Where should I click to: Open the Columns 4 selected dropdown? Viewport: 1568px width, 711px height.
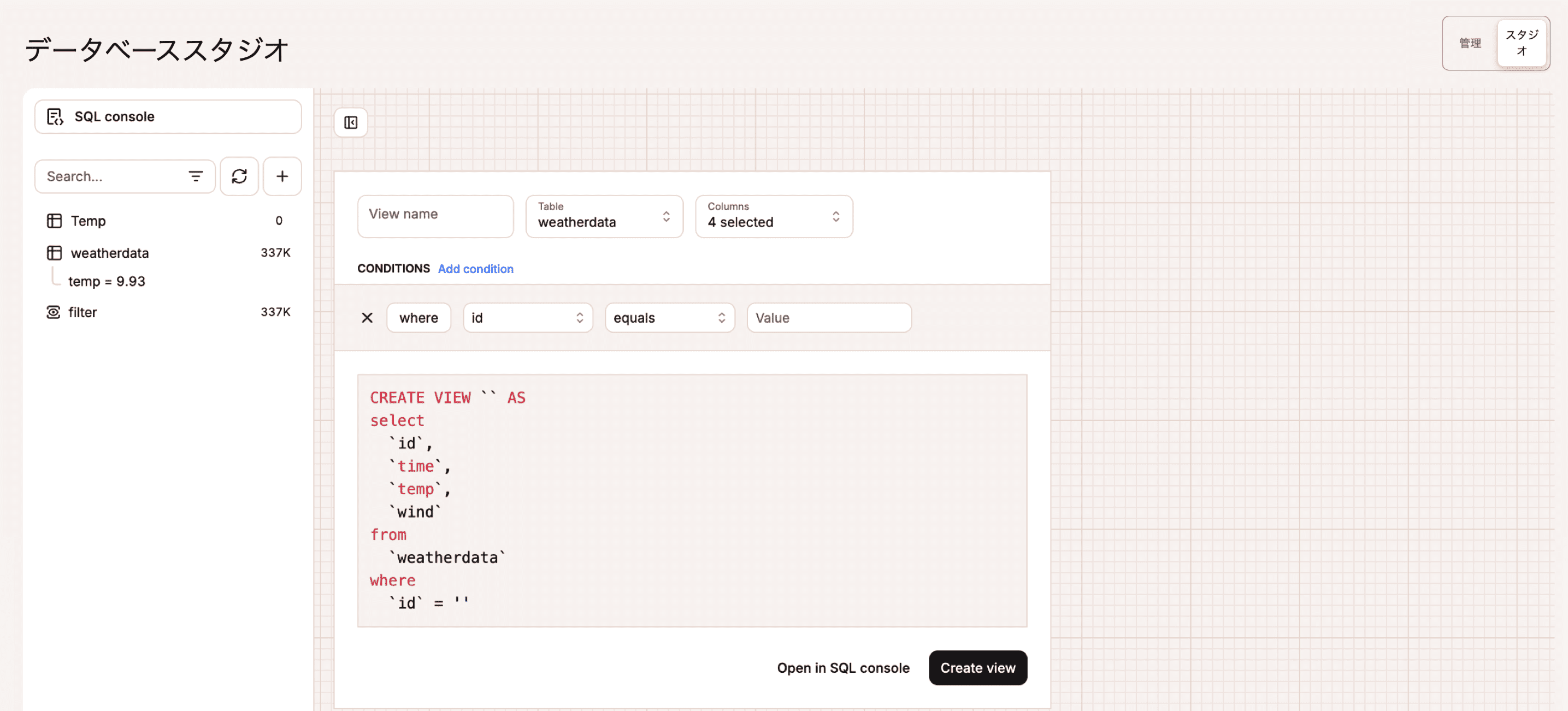[x=773, y=217]
